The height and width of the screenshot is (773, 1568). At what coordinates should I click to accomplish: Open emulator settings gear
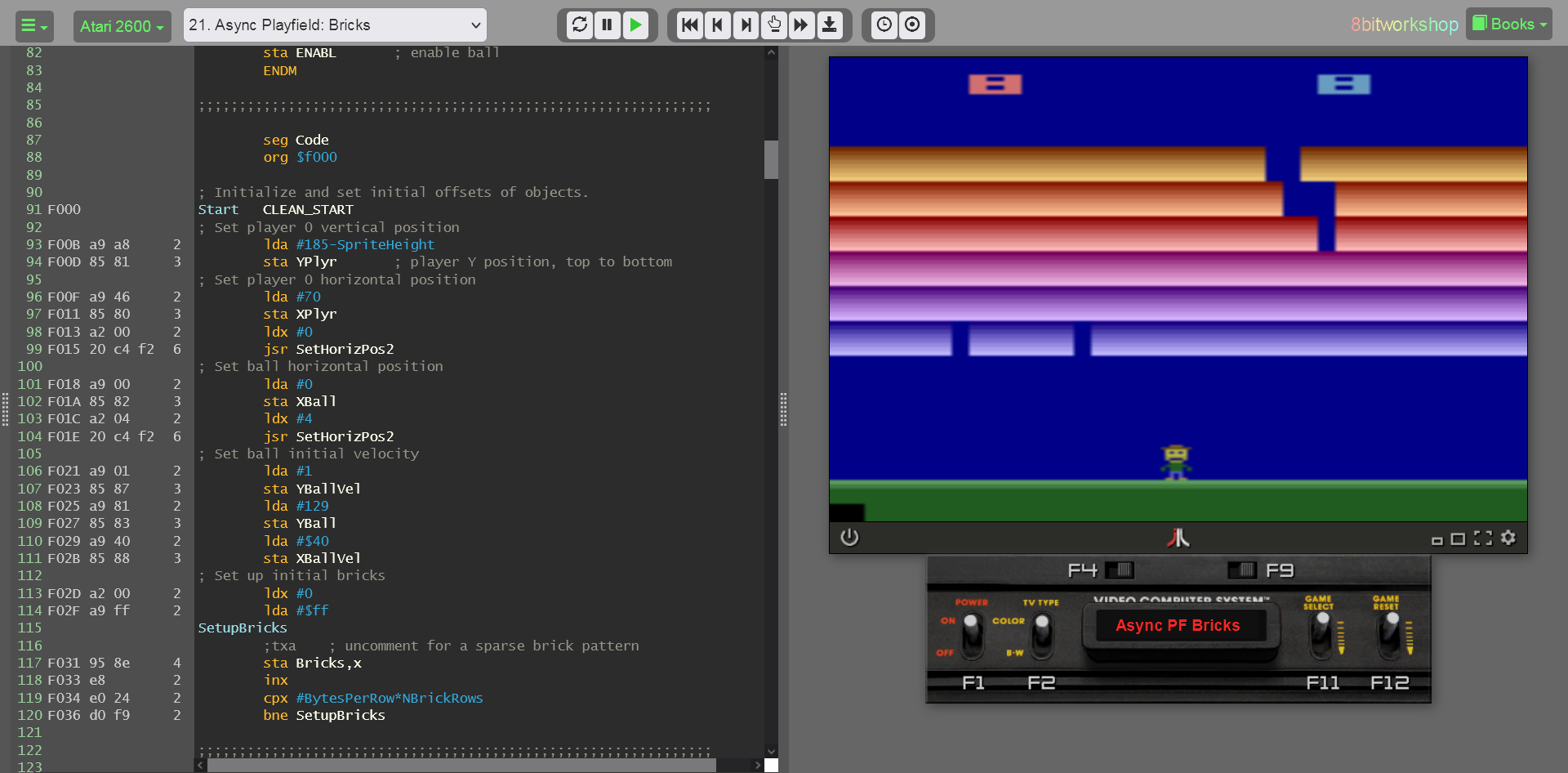point(1508,537)
